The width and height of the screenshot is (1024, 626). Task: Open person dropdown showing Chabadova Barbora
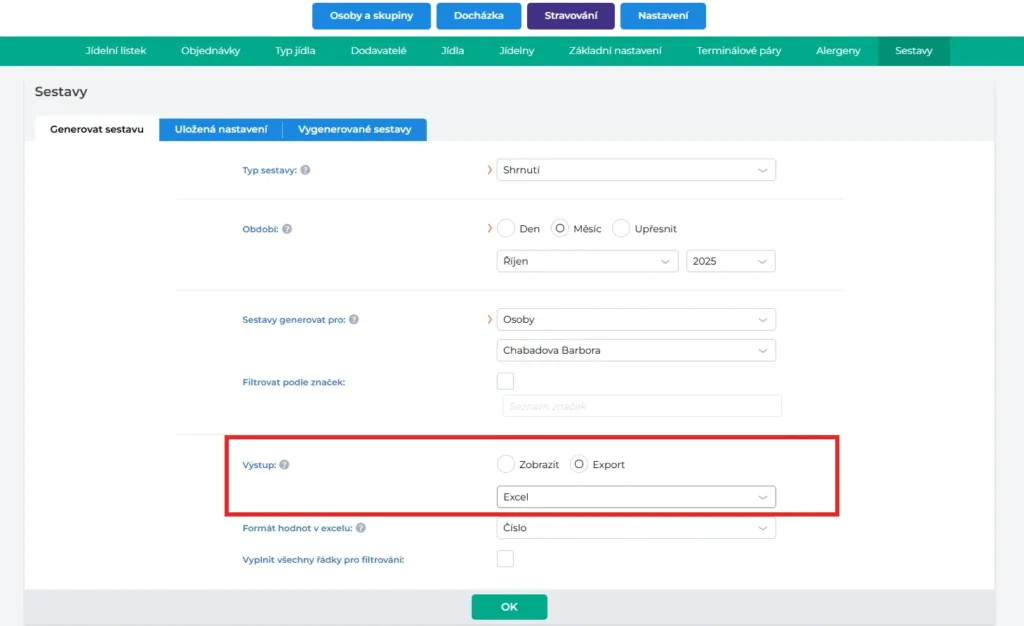[x=636, y=351]
